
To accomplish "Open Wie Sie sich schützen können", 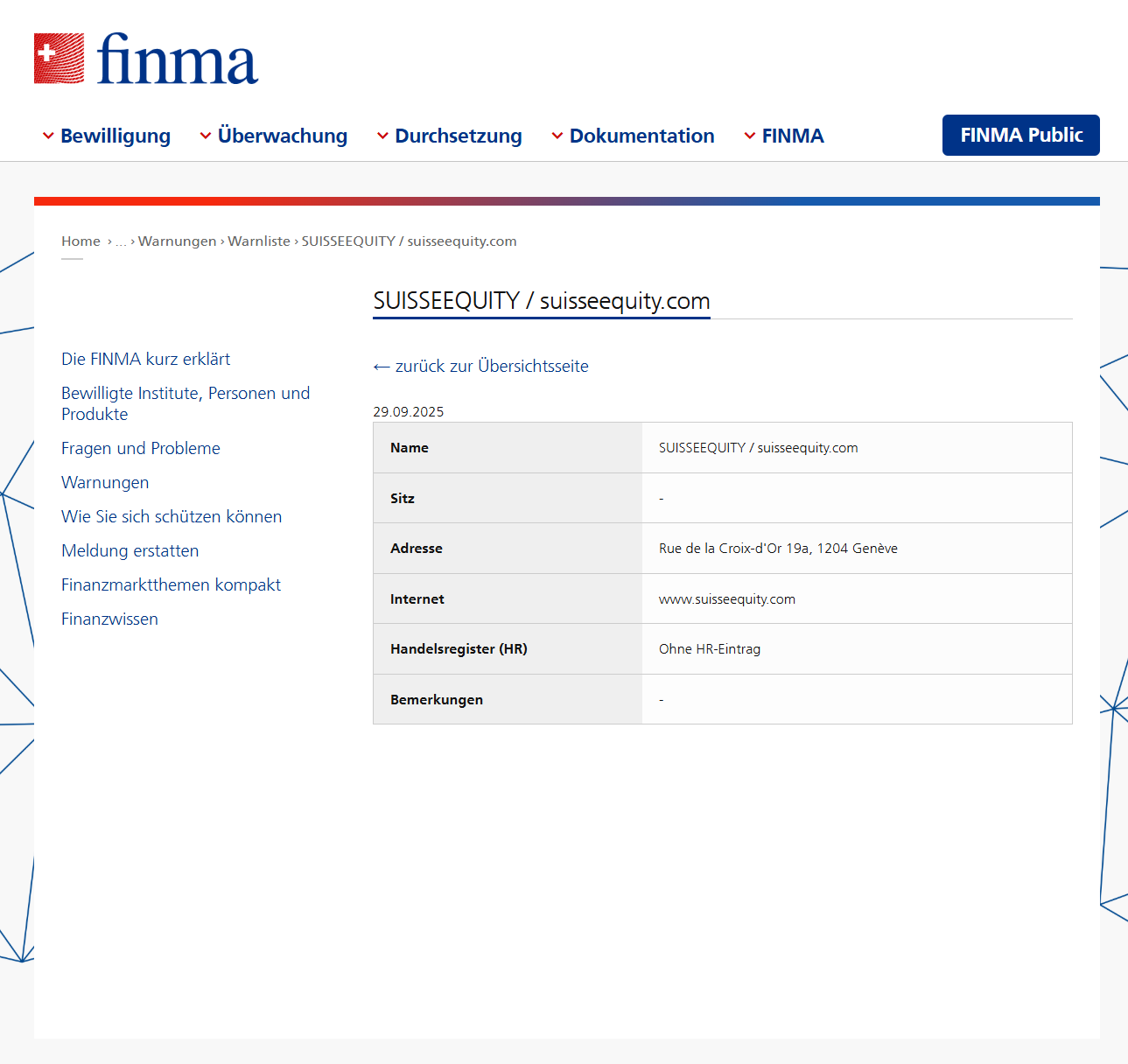I will click(x=172, y=516).
